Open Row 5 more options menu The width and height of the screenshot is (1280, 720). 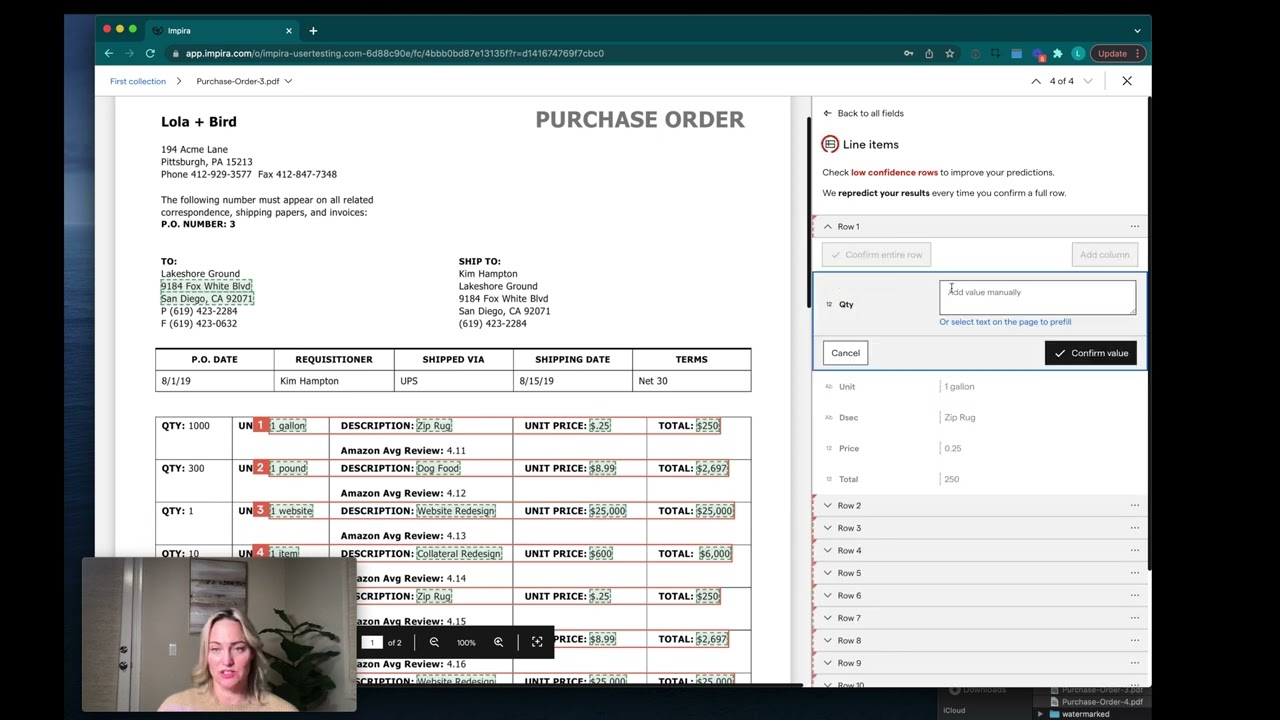coord(1134,573)
